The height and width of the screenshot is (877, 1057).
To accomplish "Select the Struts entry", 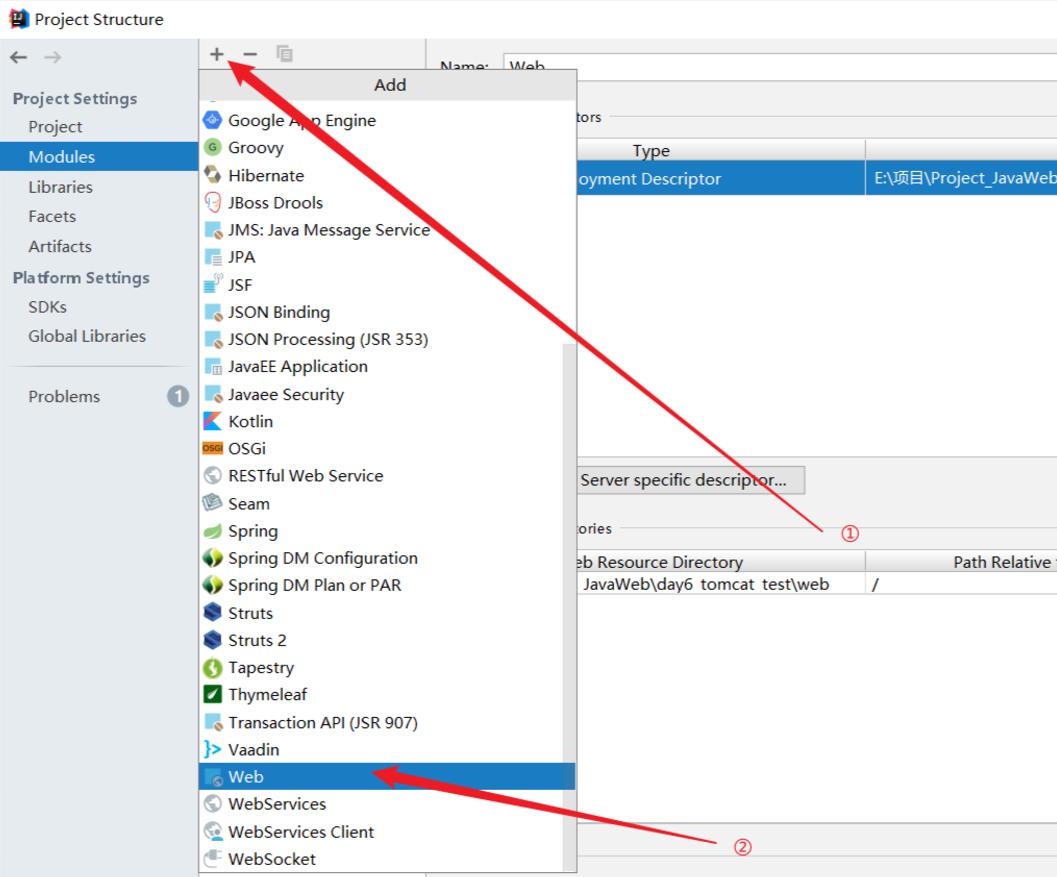I will [x=381, y=613].
